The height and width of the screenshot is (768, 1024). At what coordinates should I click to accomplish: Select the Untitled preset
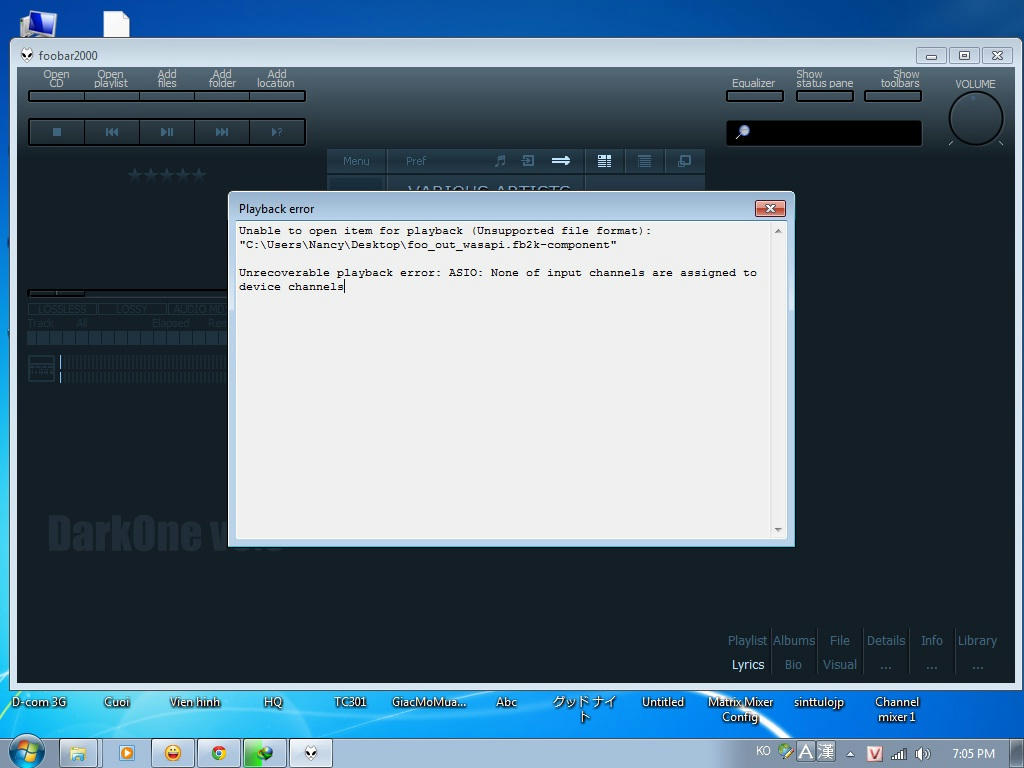tap(663, 702)
